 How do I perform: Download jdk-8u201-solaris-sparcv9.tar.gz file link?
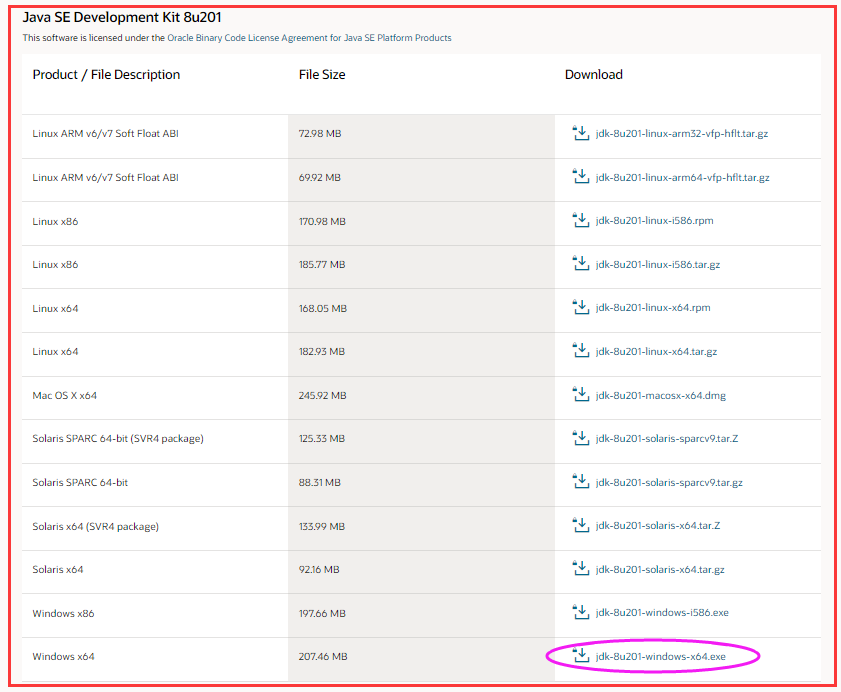click(x=669, y=482)
